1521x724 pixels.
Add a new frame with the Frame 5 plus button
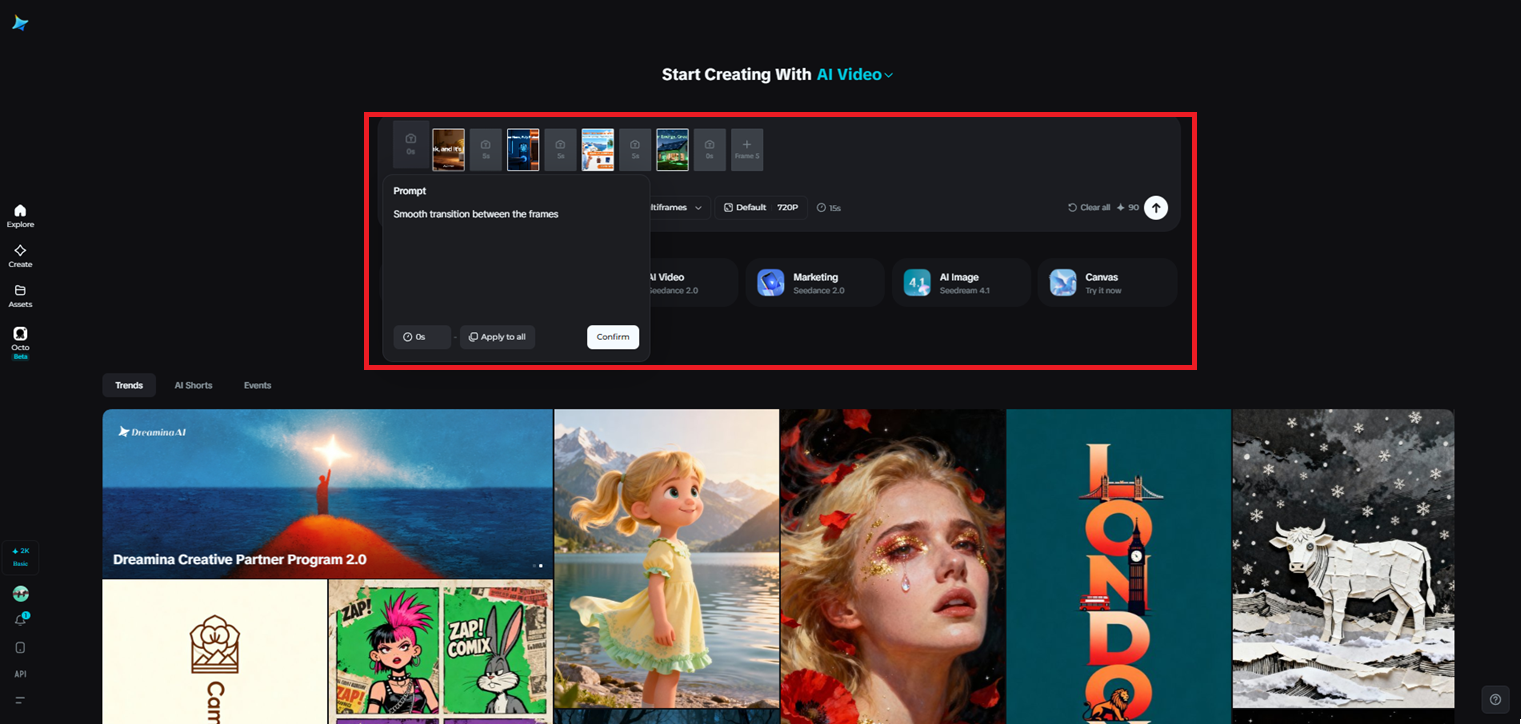[747, 150]
